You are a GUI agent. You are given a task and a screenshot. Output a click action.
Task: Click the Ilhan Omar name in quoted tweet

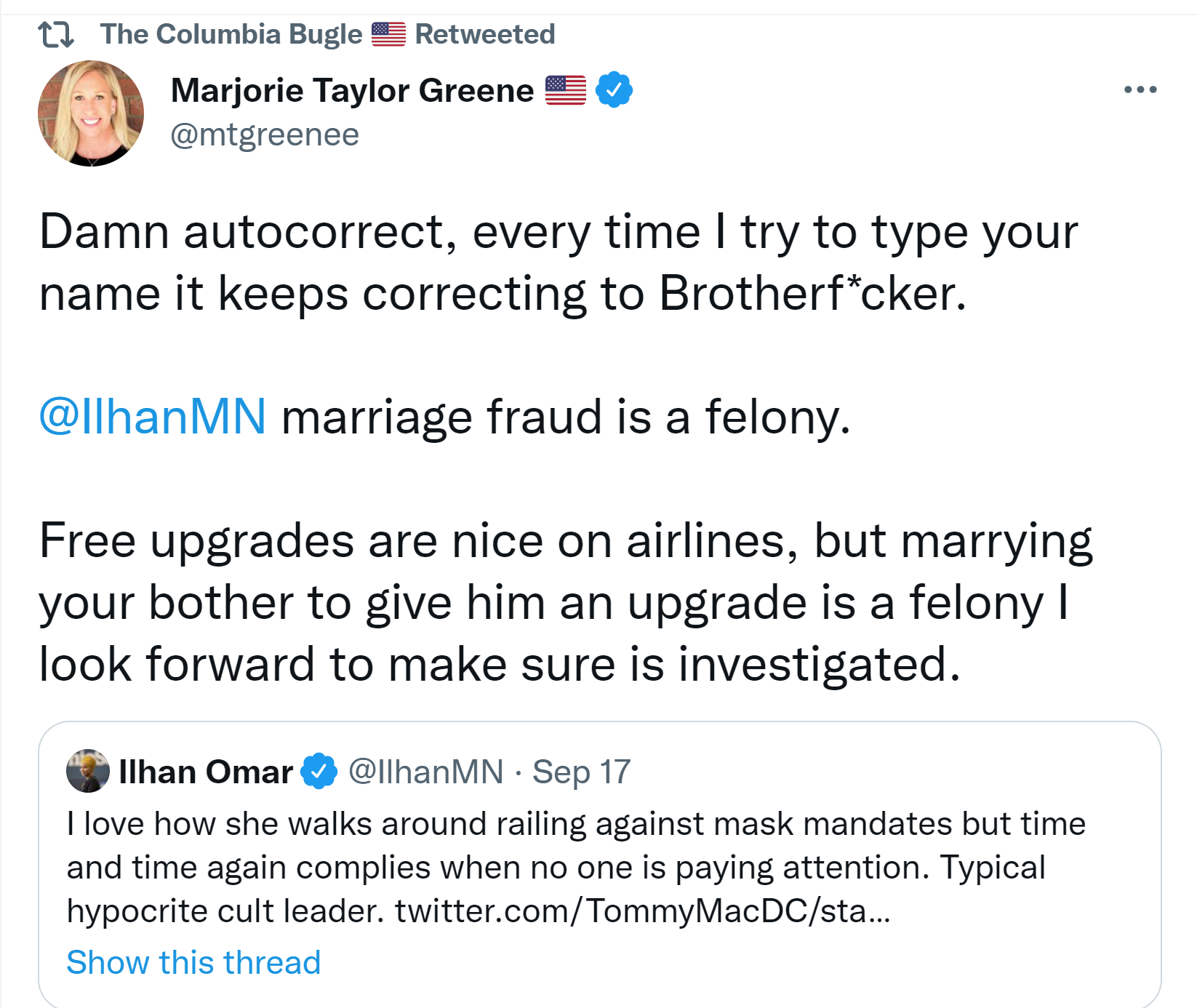pyautogui.click(x=206, y=772)
